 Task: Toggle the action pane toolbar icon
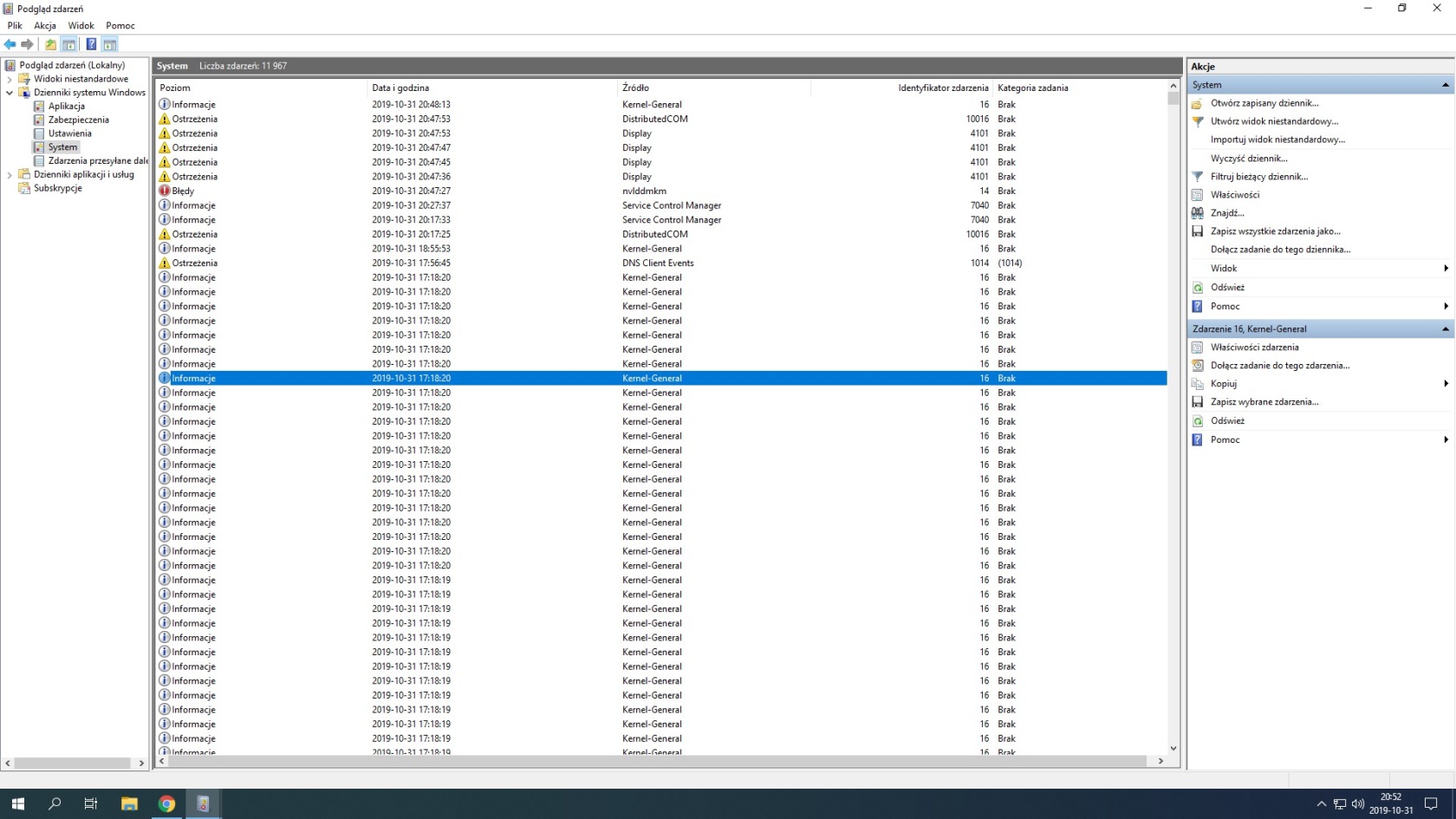tap(110, 44)
